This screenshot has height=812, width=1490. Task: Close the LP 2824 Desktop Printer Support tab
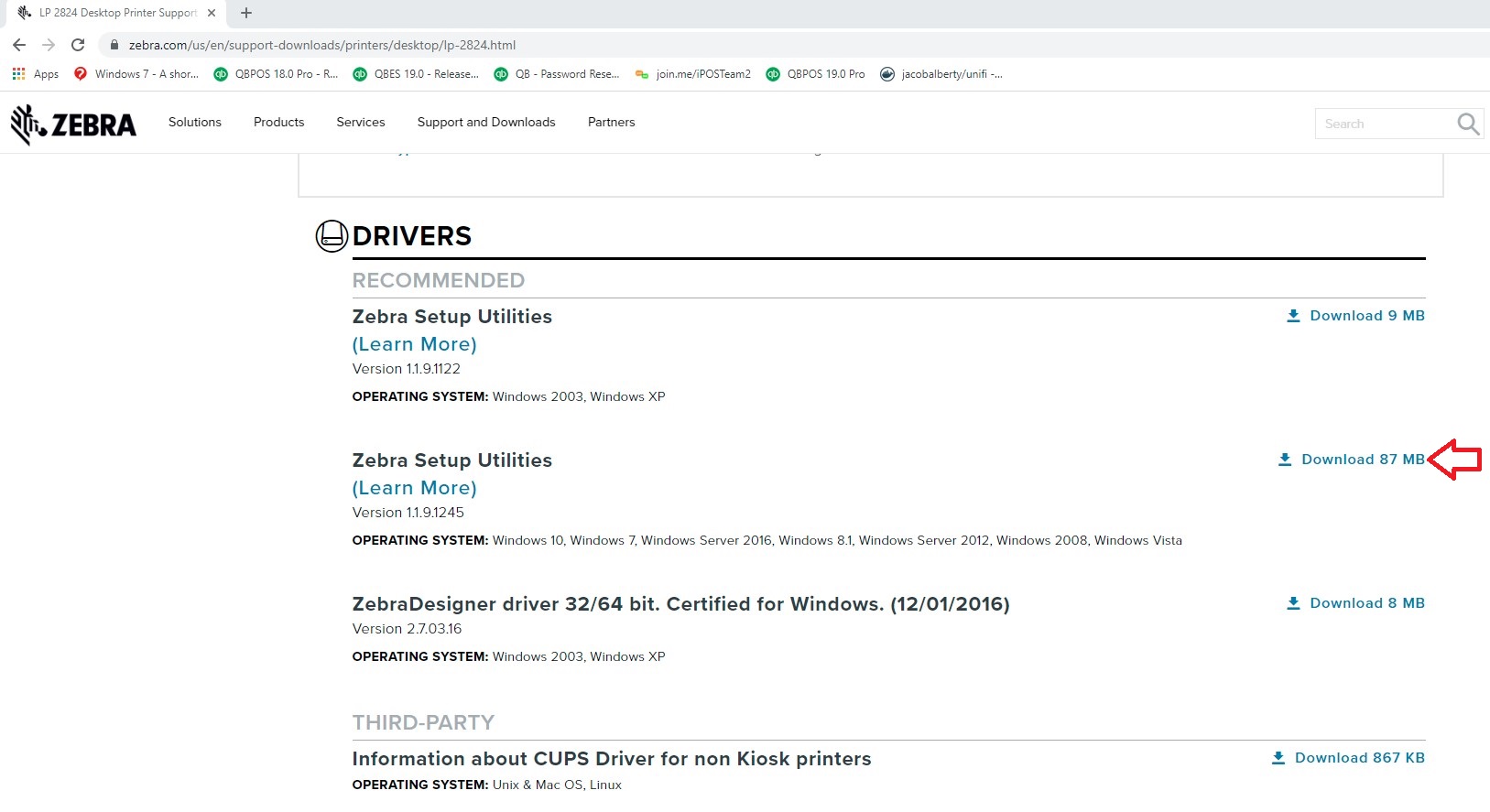click(x=212, y=13)
